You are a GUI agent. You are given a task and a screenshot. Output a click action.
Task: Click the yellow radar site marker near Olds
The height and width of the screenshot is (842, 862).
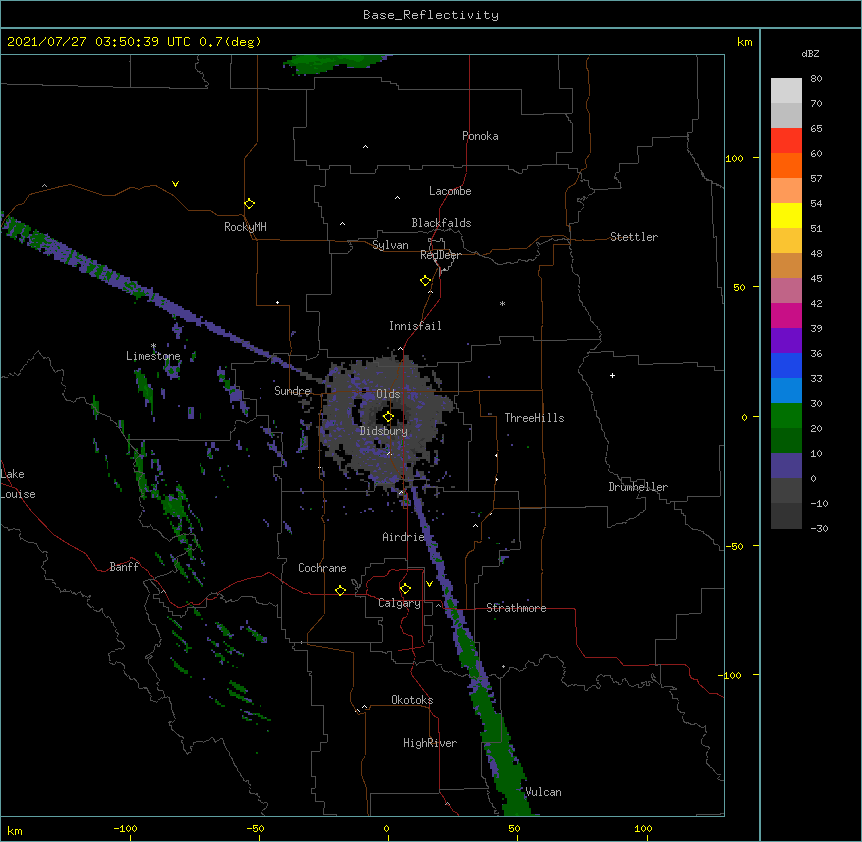click(x=388, y=417)
